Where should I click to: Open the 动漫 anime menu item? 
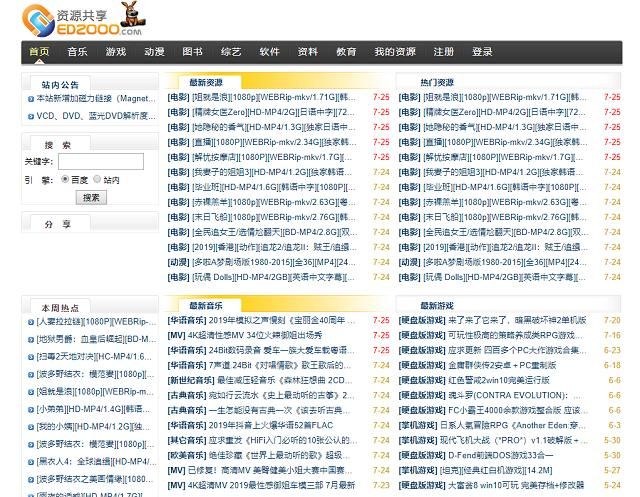pos(154,52)
